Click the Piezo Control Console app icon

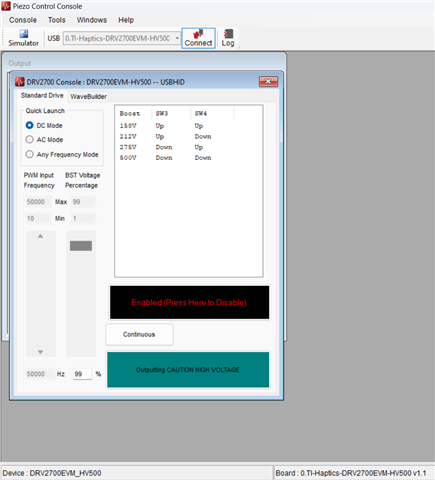[6, 6]
